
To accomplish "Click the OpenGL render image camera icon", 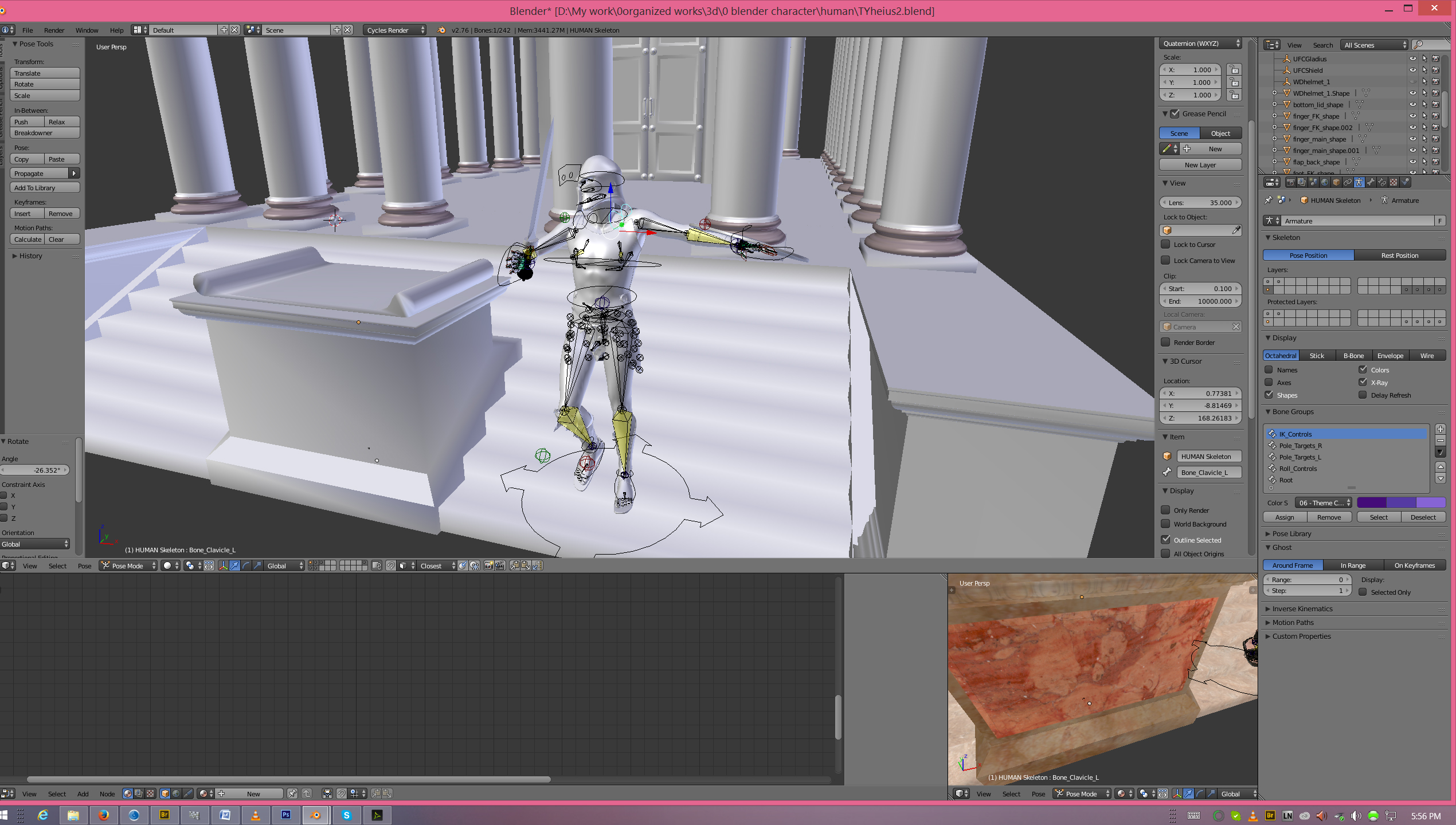I will pyautogui.click(x=489, y=565).
